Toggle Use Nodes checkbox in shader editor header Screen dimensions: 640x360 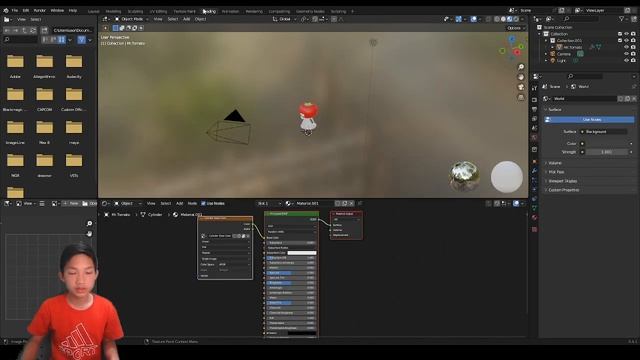click(x=203, y=203)
